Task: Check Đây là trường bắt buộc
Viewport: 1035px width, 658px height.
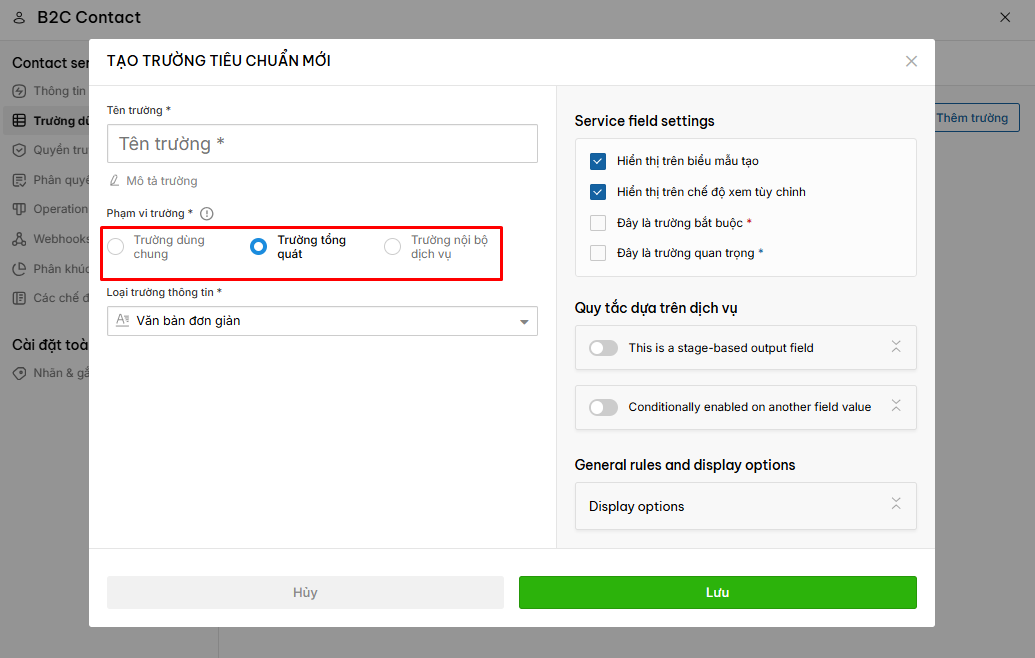Action: click(x=597, y=223)
